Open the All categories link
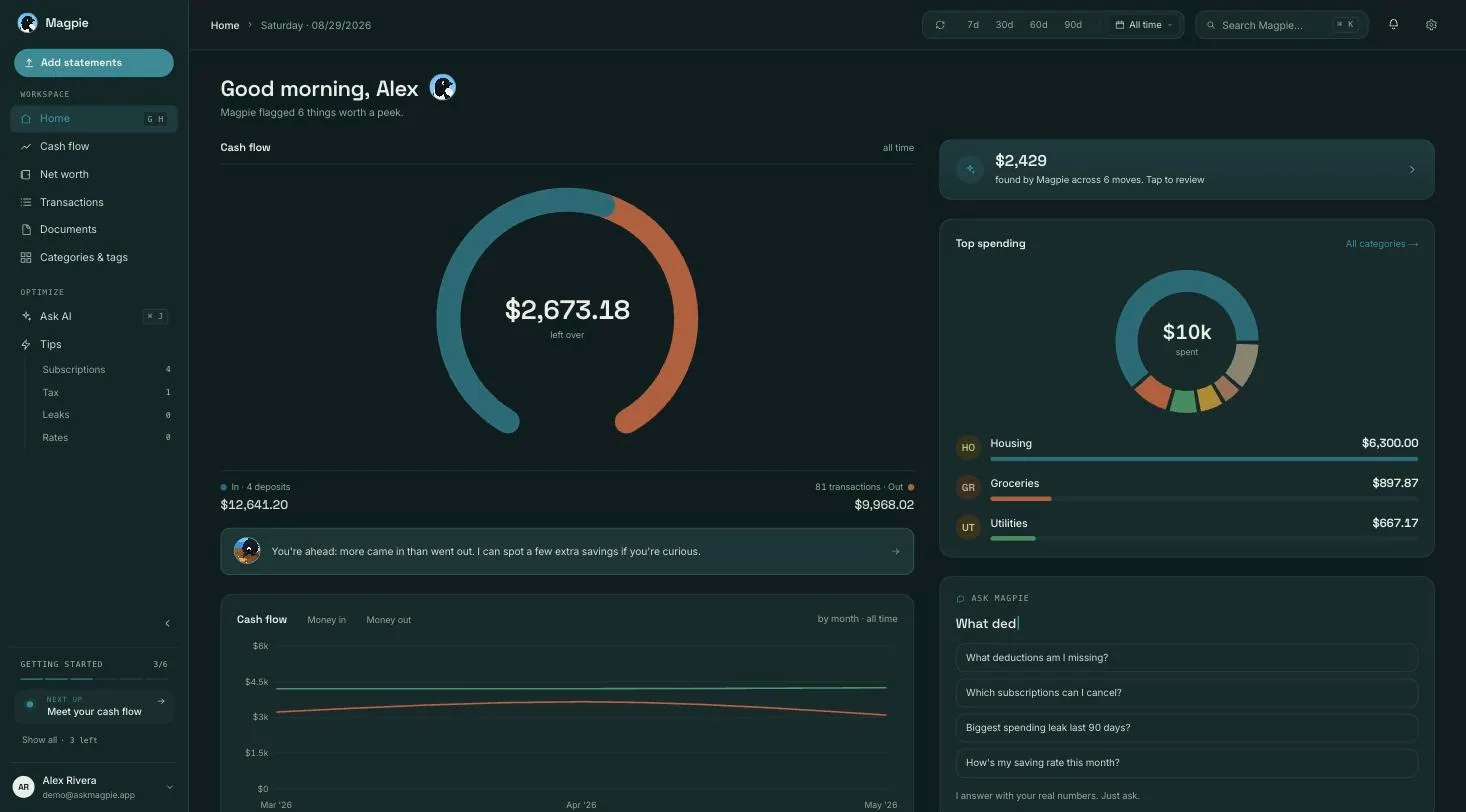This screenshot has height=812, width=1466. click(1381, 244)
